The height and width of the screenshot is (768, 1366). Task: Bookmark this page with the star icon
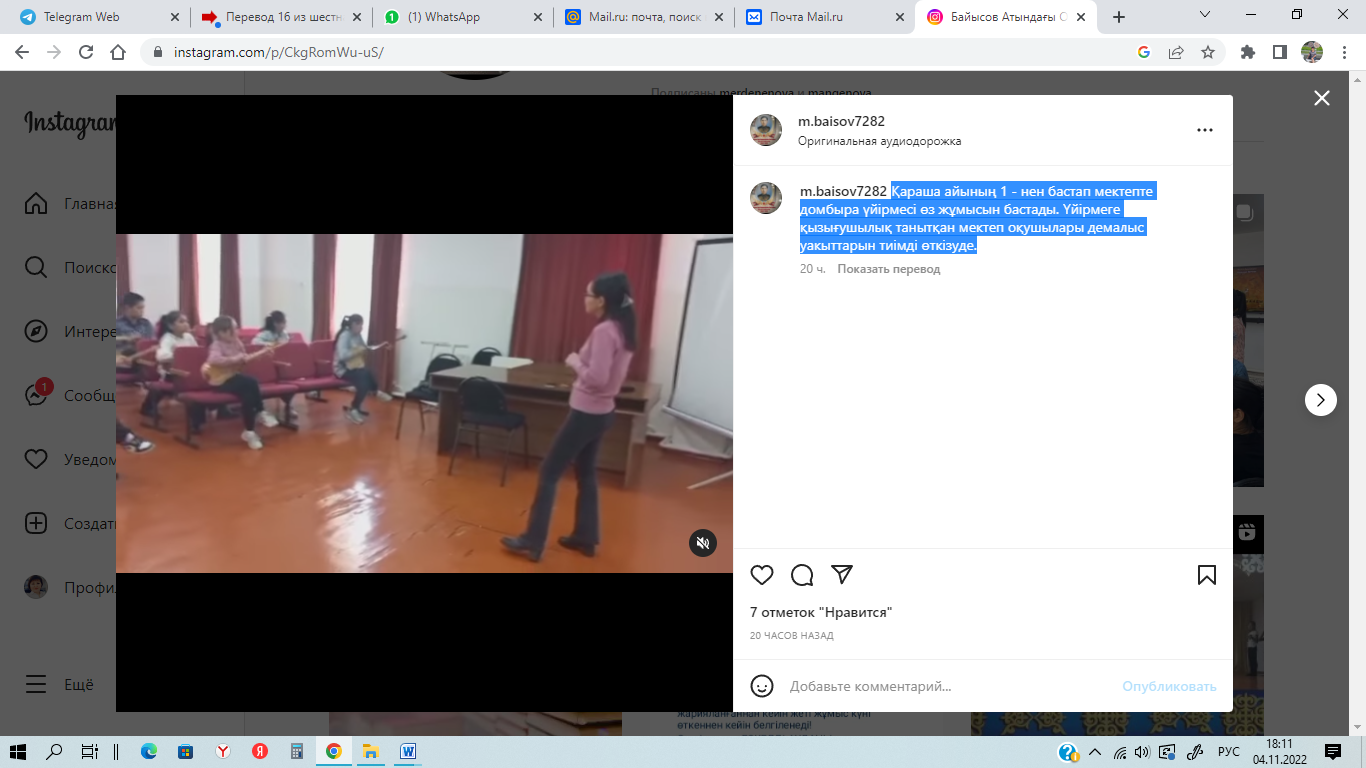point(1207,52)
